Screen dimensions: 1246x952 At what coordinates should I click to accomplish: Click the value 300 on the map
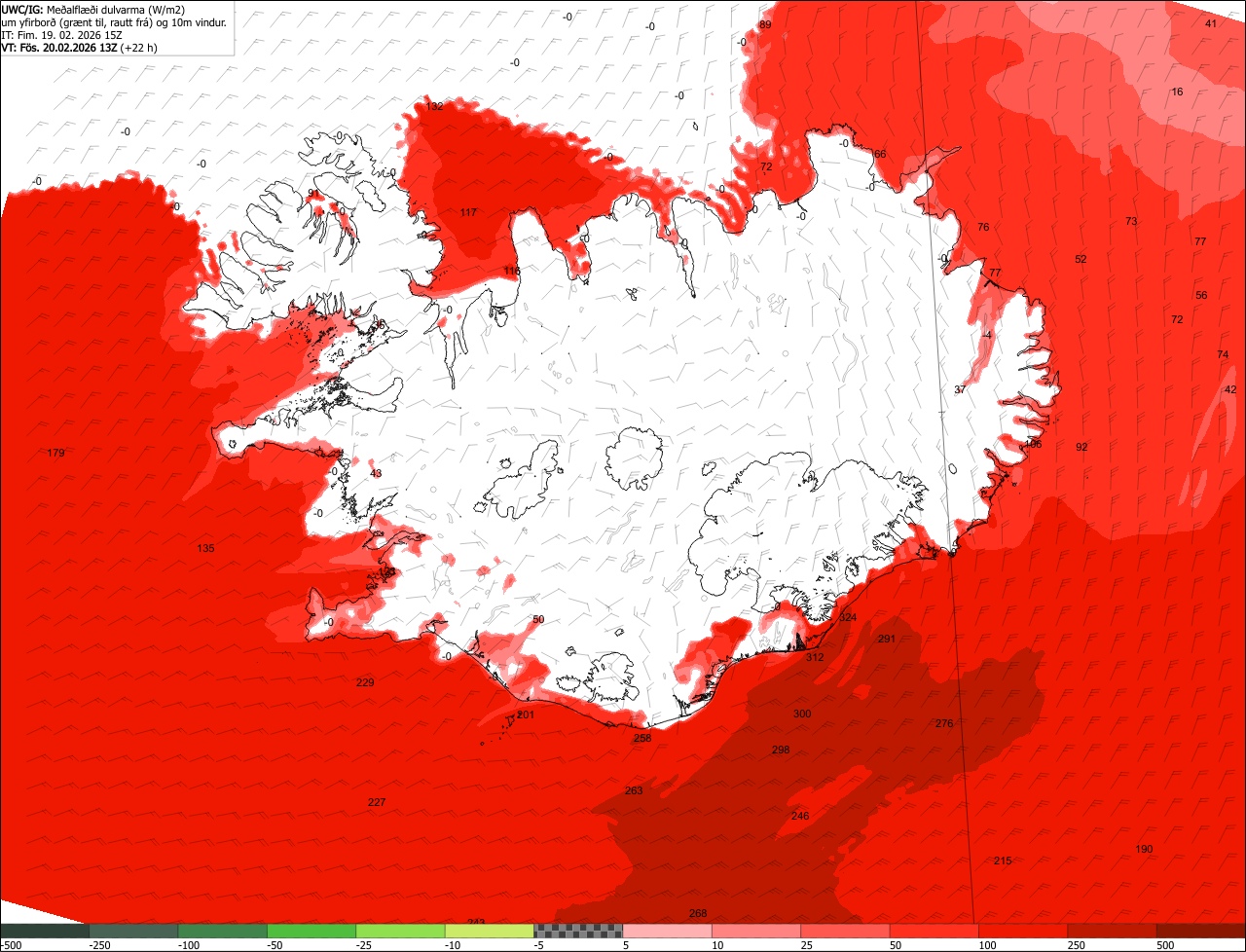pos(802,714)
